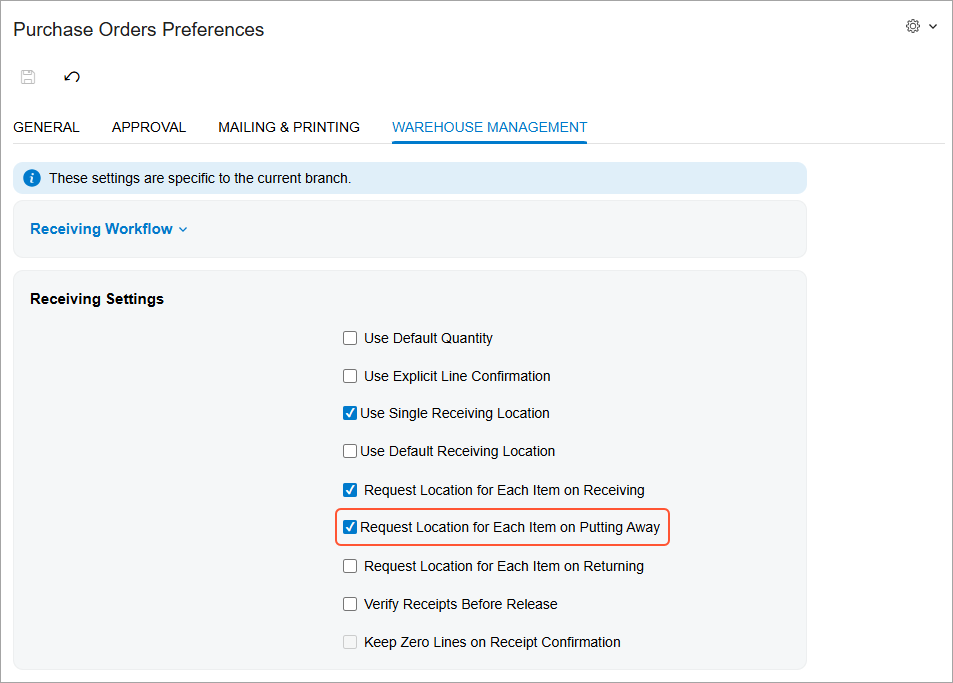Check Use Explicit Line Confirmation
The width and height of the screenshot is (953, 683).
pyautogui.click(x=350, y=376)
